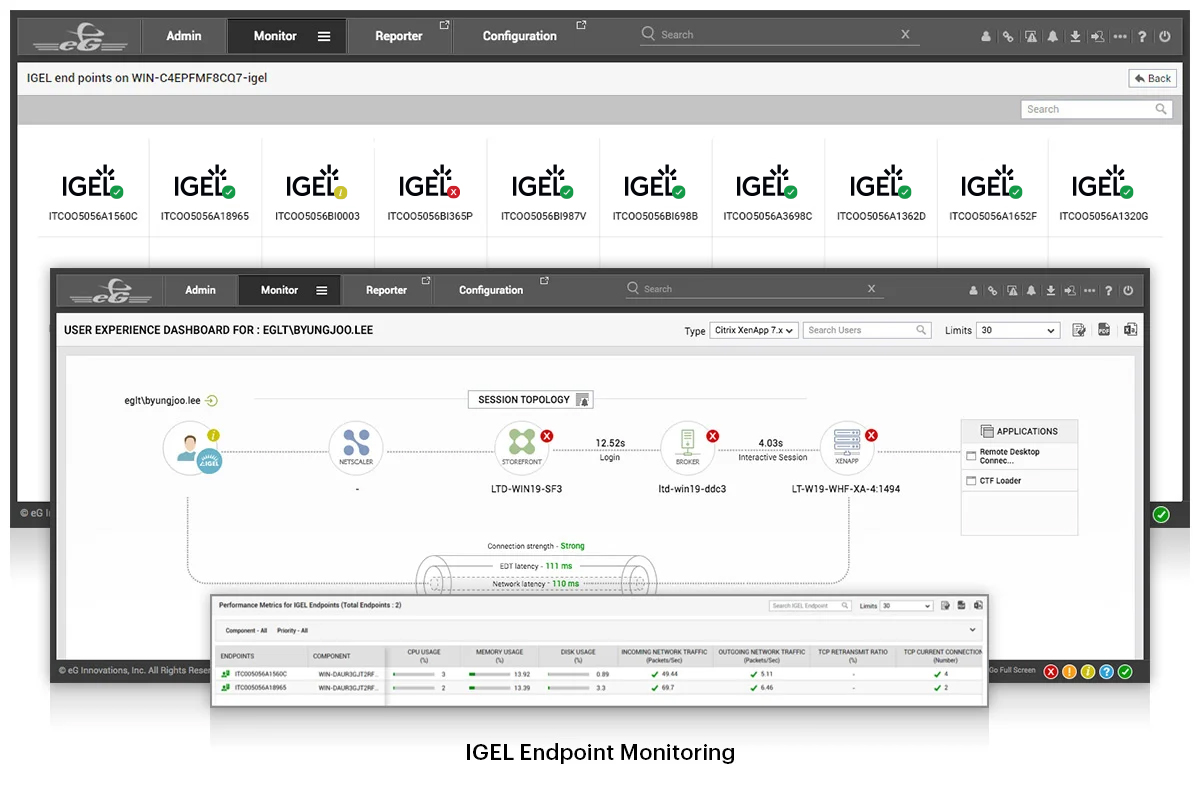Click the power icon in the User Experience Dashboard window
Viewport: 1200px width, 790px height.
coord(1128,291)
